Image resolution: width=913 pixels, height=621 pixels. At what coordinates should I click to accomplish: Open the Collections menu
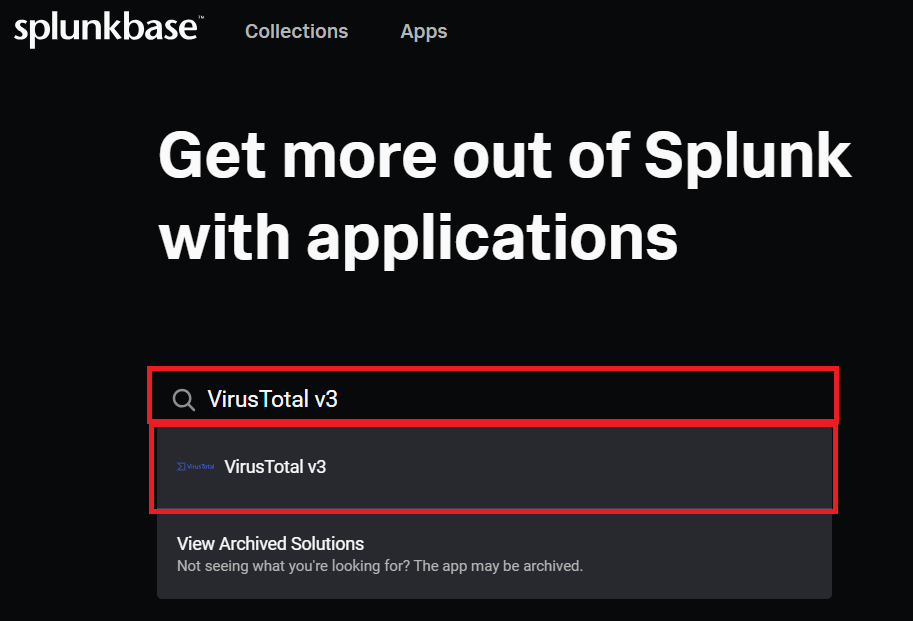(296, 31)
